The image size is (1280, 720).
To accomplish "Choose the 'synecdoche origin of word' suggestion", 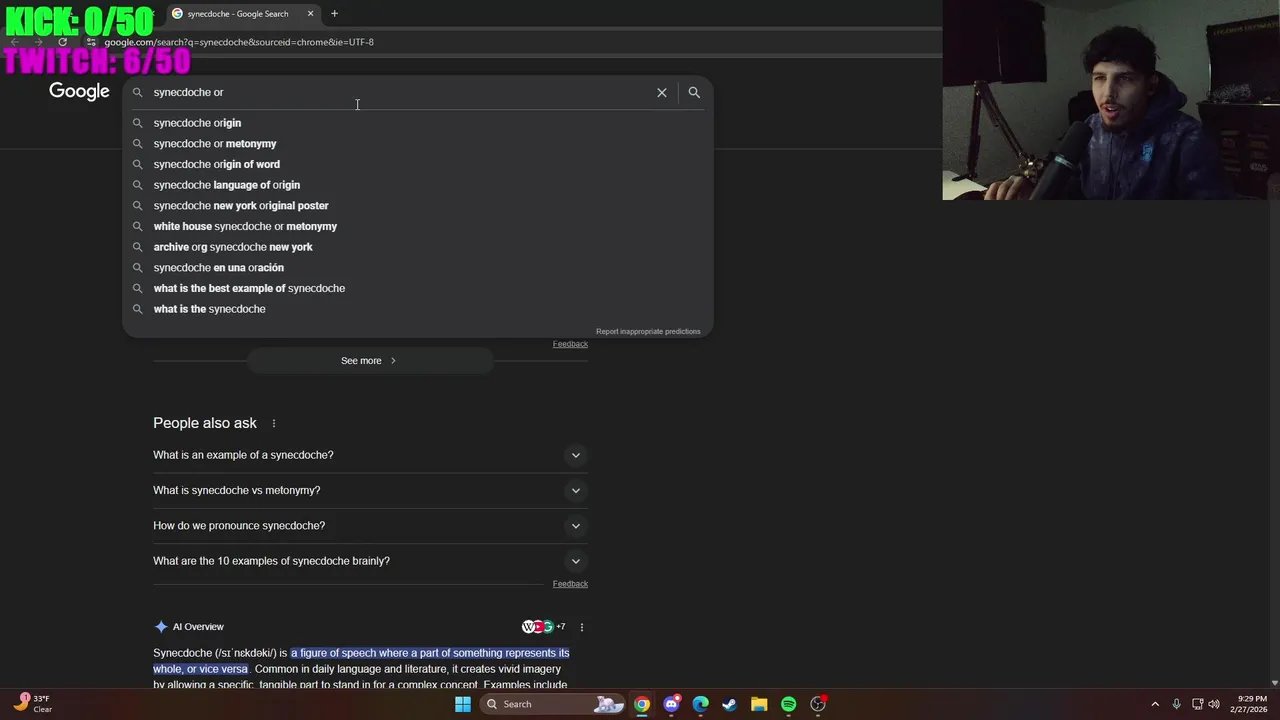I will (418, 164).
